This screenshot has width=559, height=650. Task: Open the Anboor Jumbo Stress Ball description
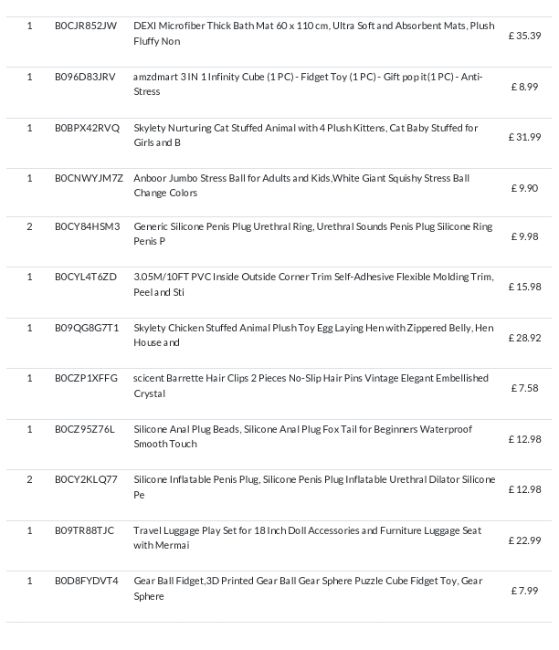click(301, 185)
